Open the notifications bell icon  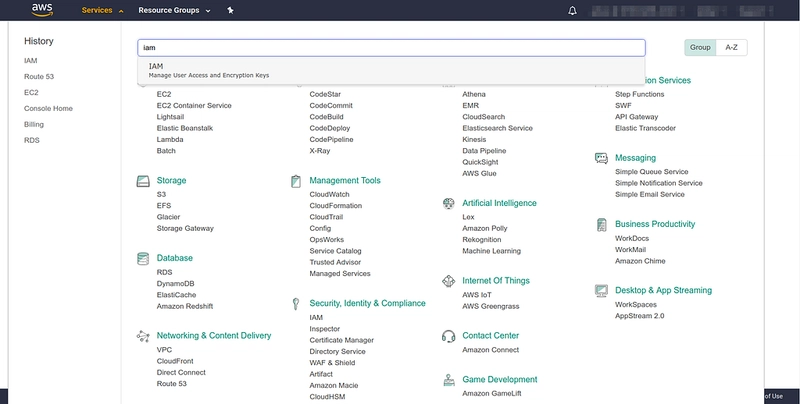pyautogui.click(x=573, y=11)
